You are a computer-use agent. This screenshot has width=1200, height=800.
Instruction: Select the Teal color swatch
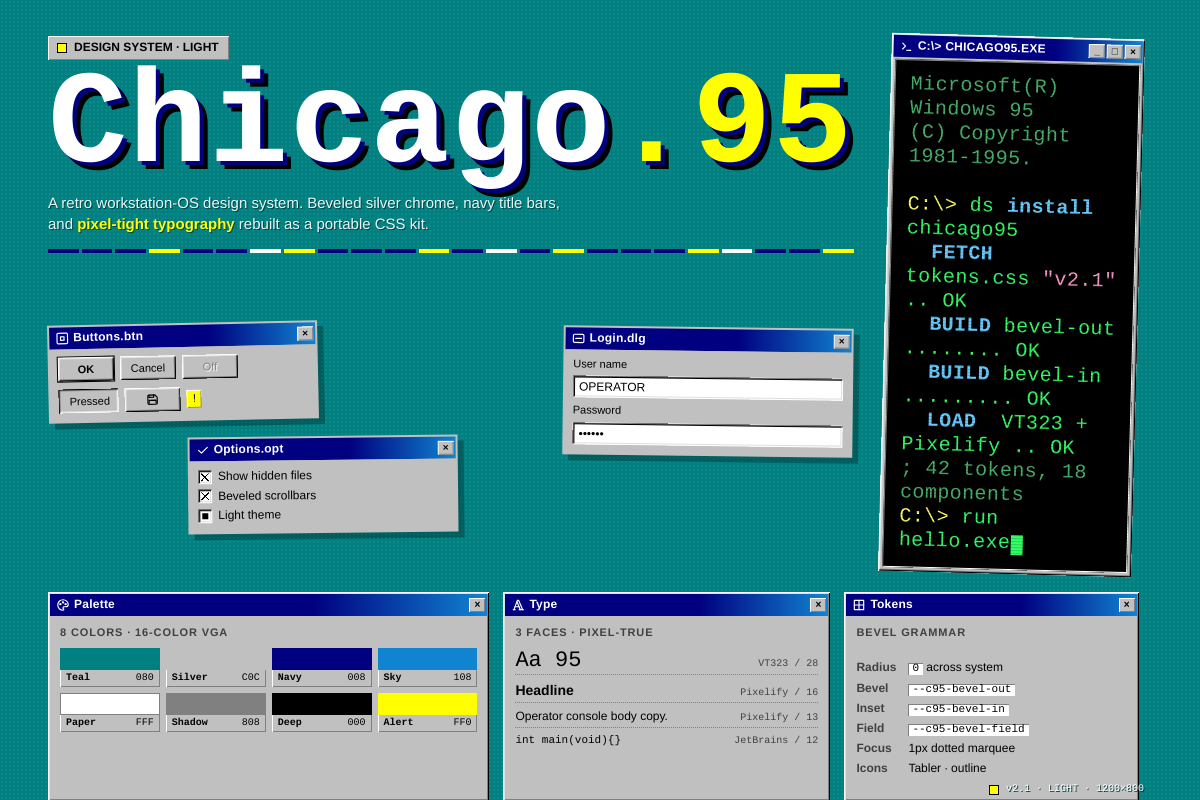click(x=110, y=667)
